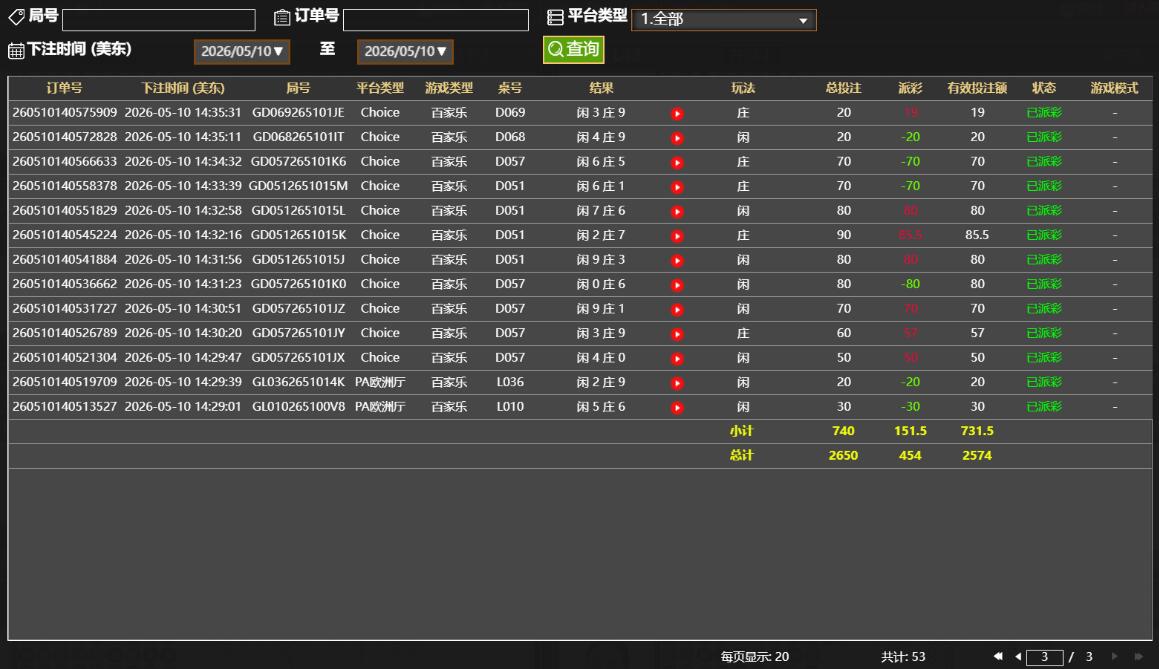Click the 平台类型 column header

click(x=380, y=88)
